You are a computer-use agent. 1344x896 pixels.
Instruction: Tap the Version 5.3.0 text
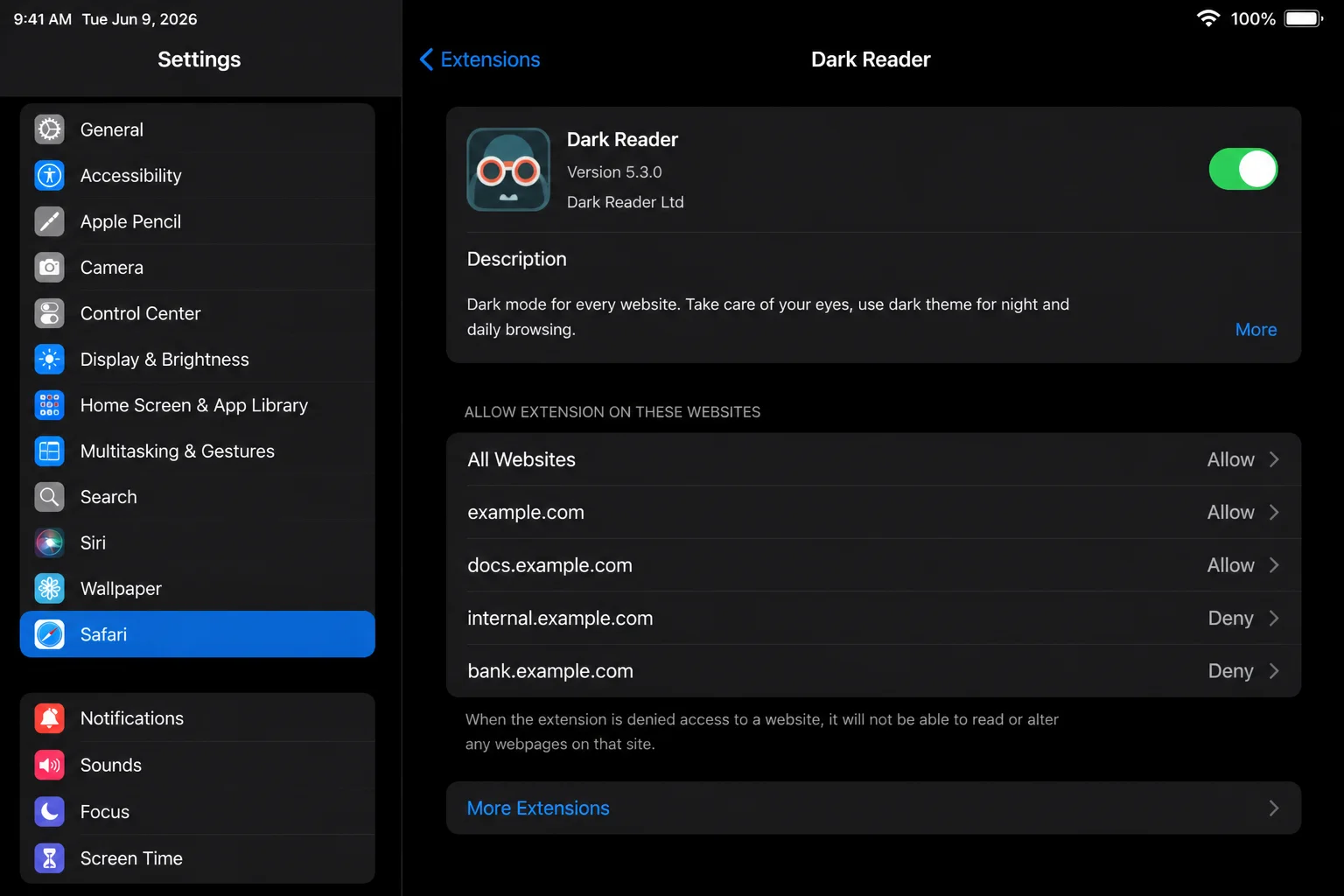coord(614,172)
